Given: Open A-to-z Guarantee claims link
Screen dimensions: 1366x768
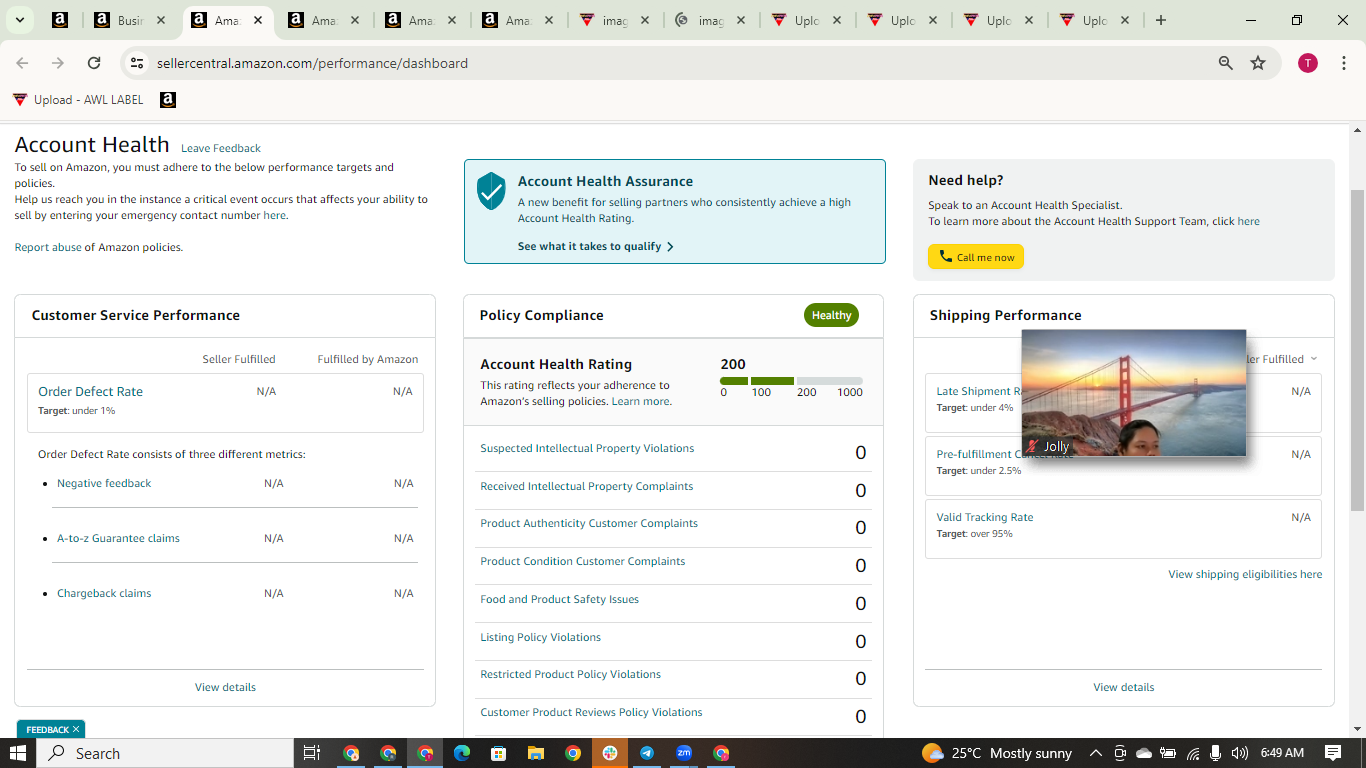Looking at the screenshot, I should (118, 538).
